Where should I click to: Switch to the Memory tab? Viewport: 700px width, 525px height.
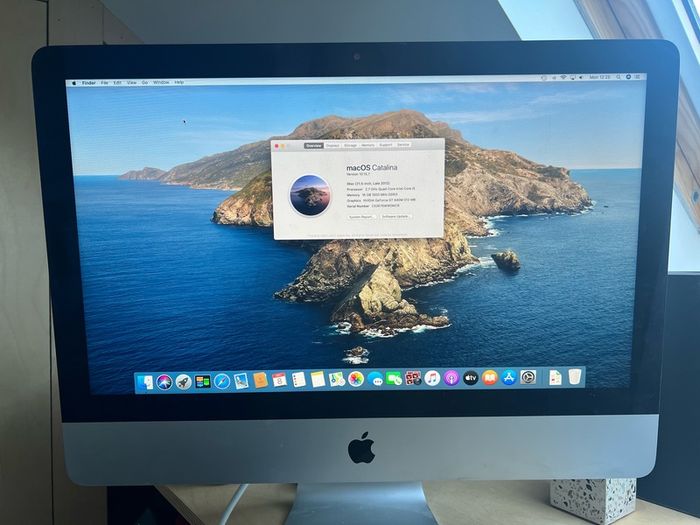click(x=368, y=145)
